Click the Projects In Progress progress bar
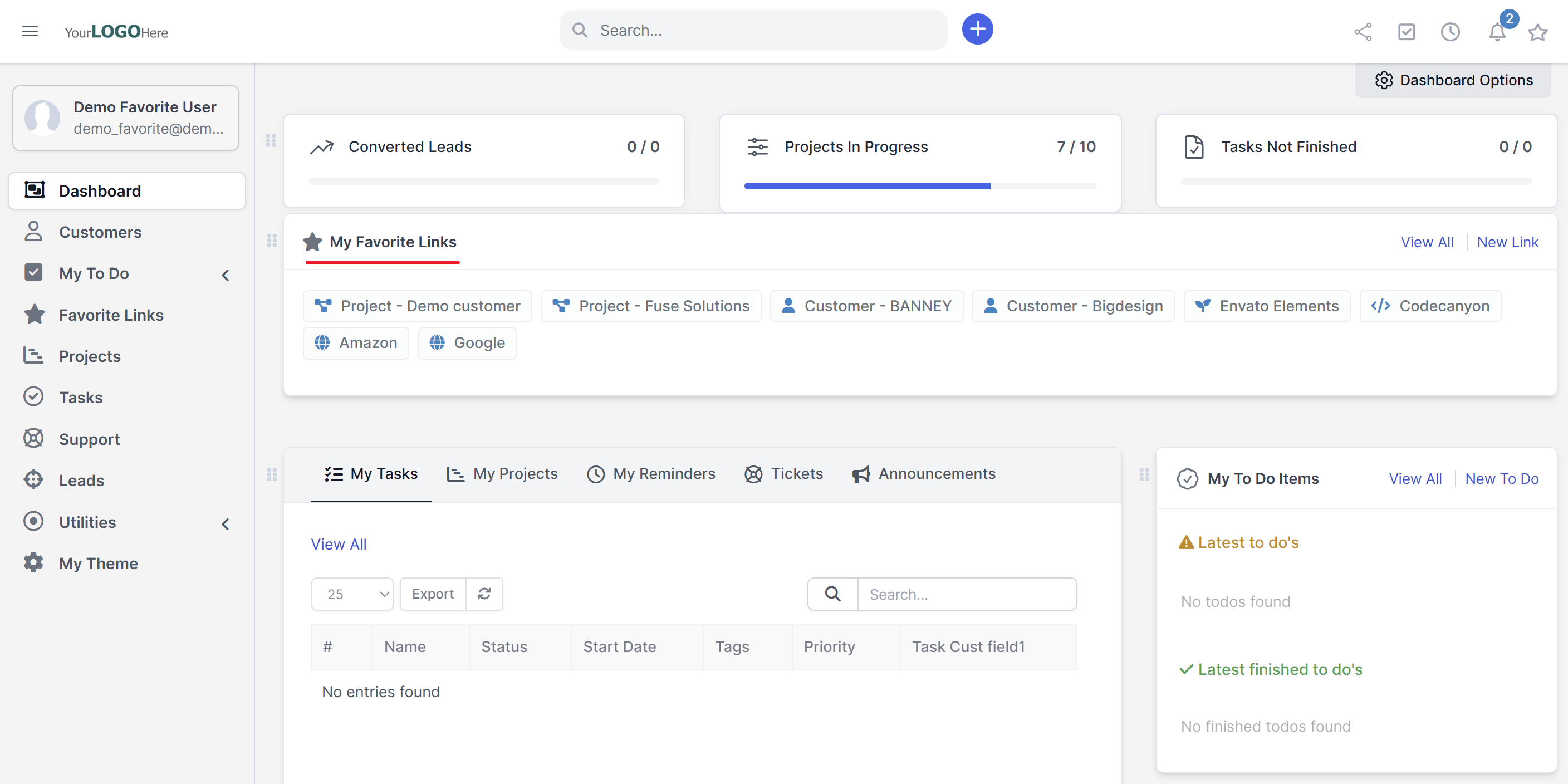 pyautogui.click(x=919, y=185)
